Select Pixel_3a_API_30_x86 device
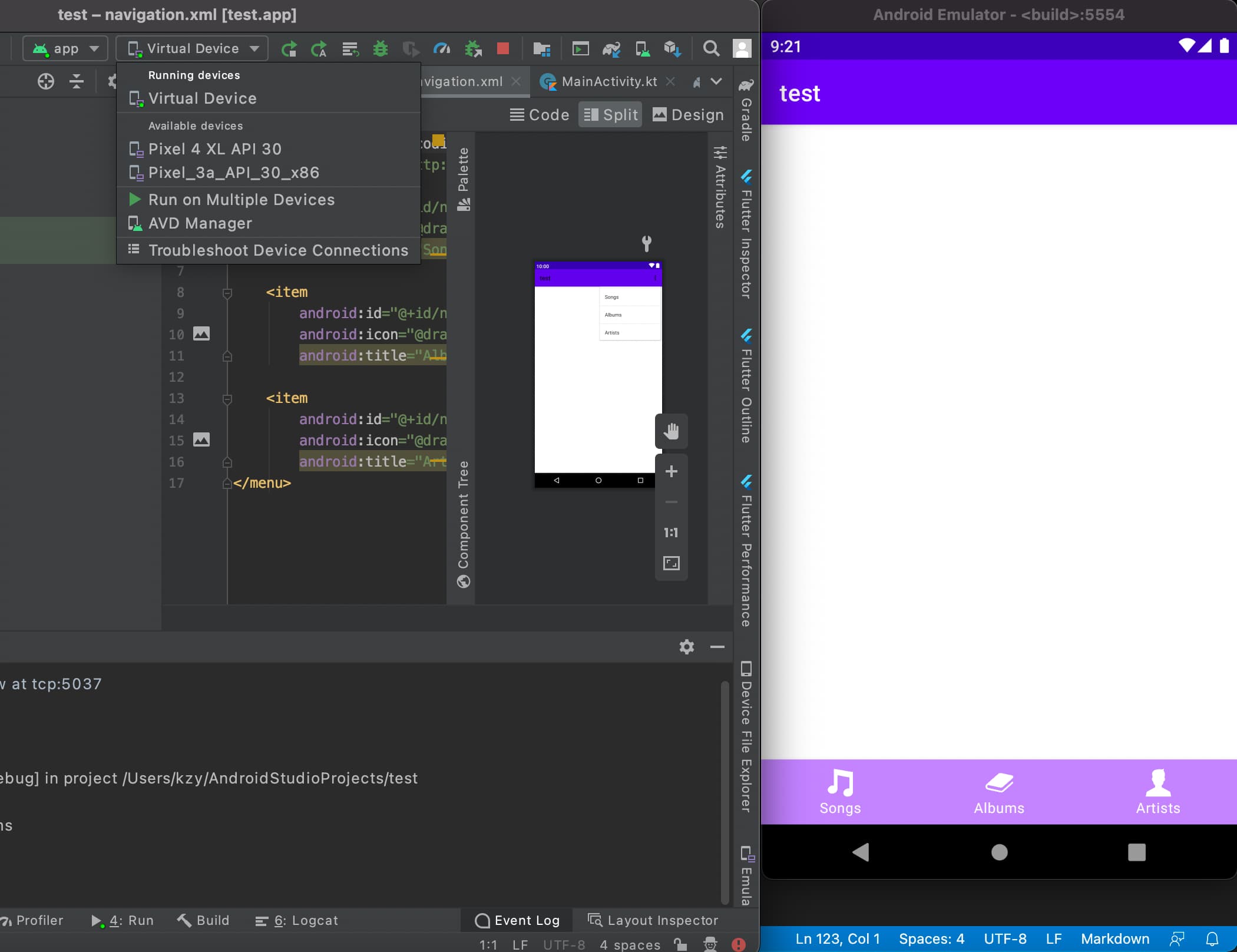This screenshot has height=952, width=1237. [269, 173]
